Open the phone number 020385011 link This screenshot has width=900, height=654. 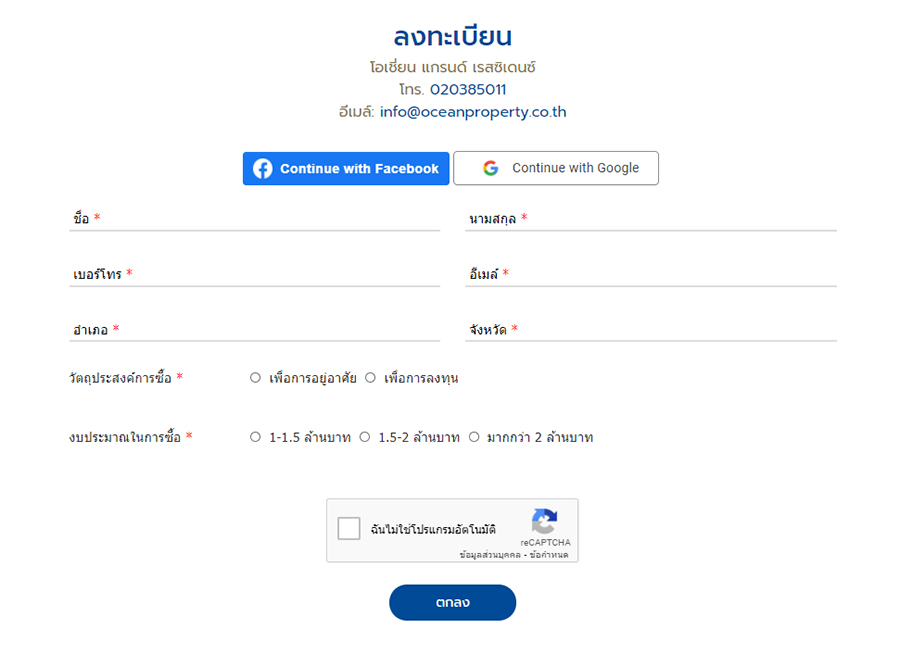pos(468,90)
